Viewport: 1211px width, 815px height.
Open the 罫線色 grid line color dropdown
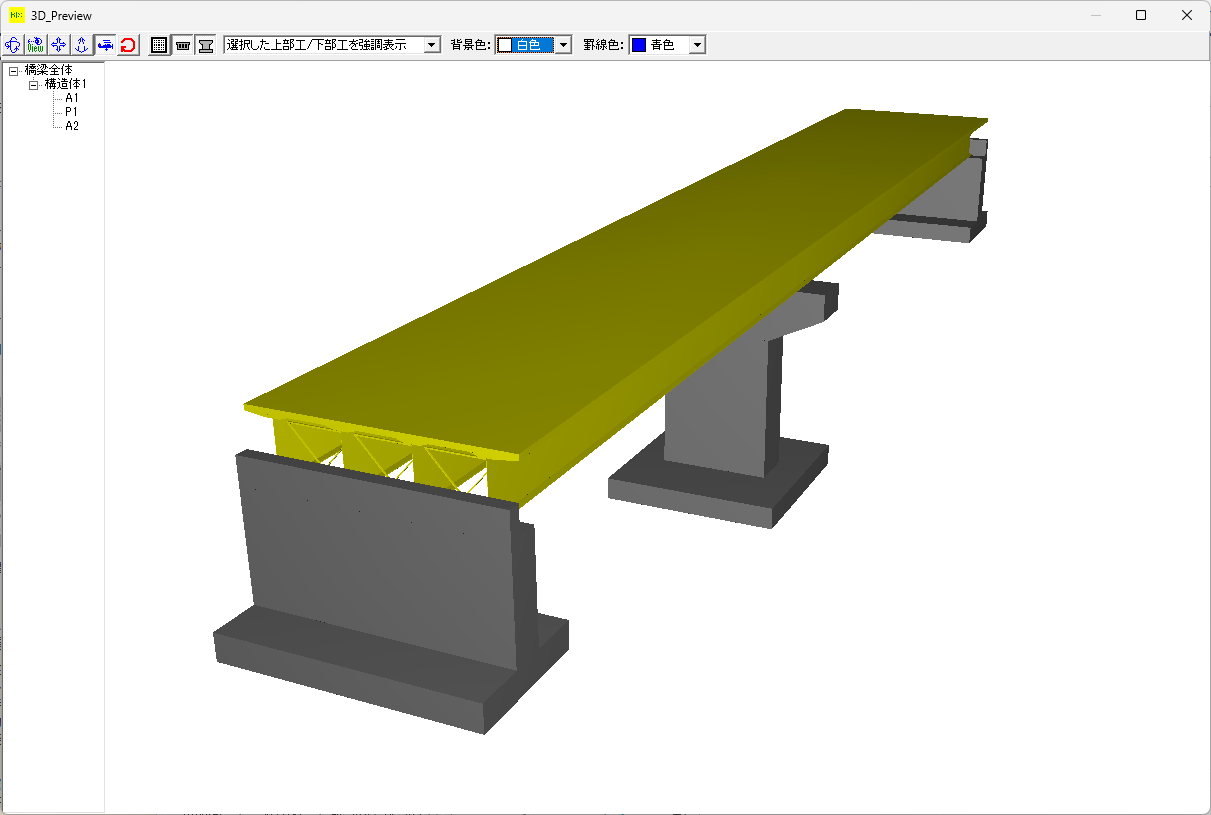(x=697, y=45)
